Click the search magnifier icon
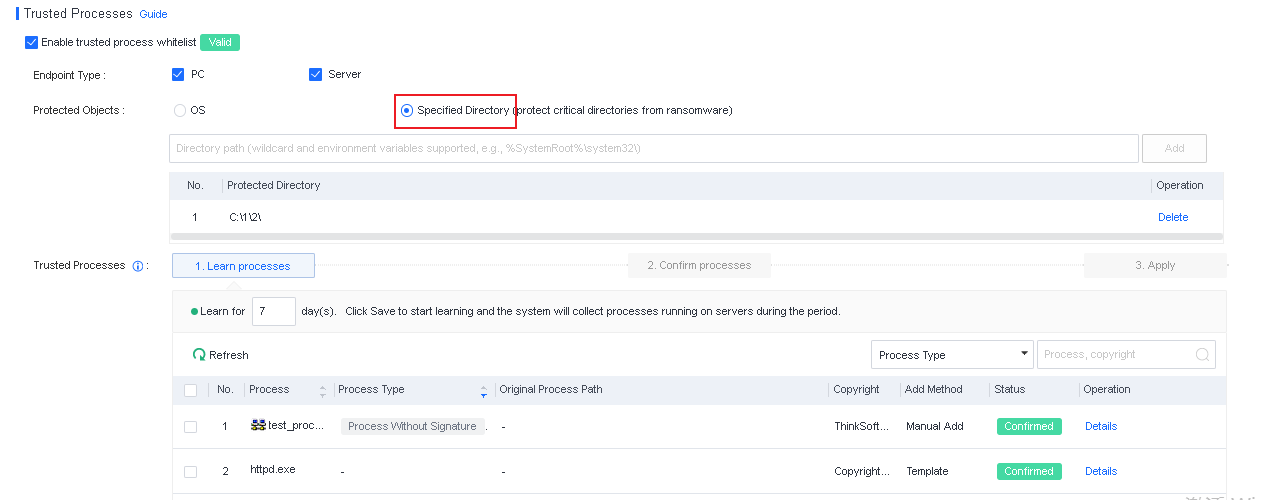 (1202, 355)
